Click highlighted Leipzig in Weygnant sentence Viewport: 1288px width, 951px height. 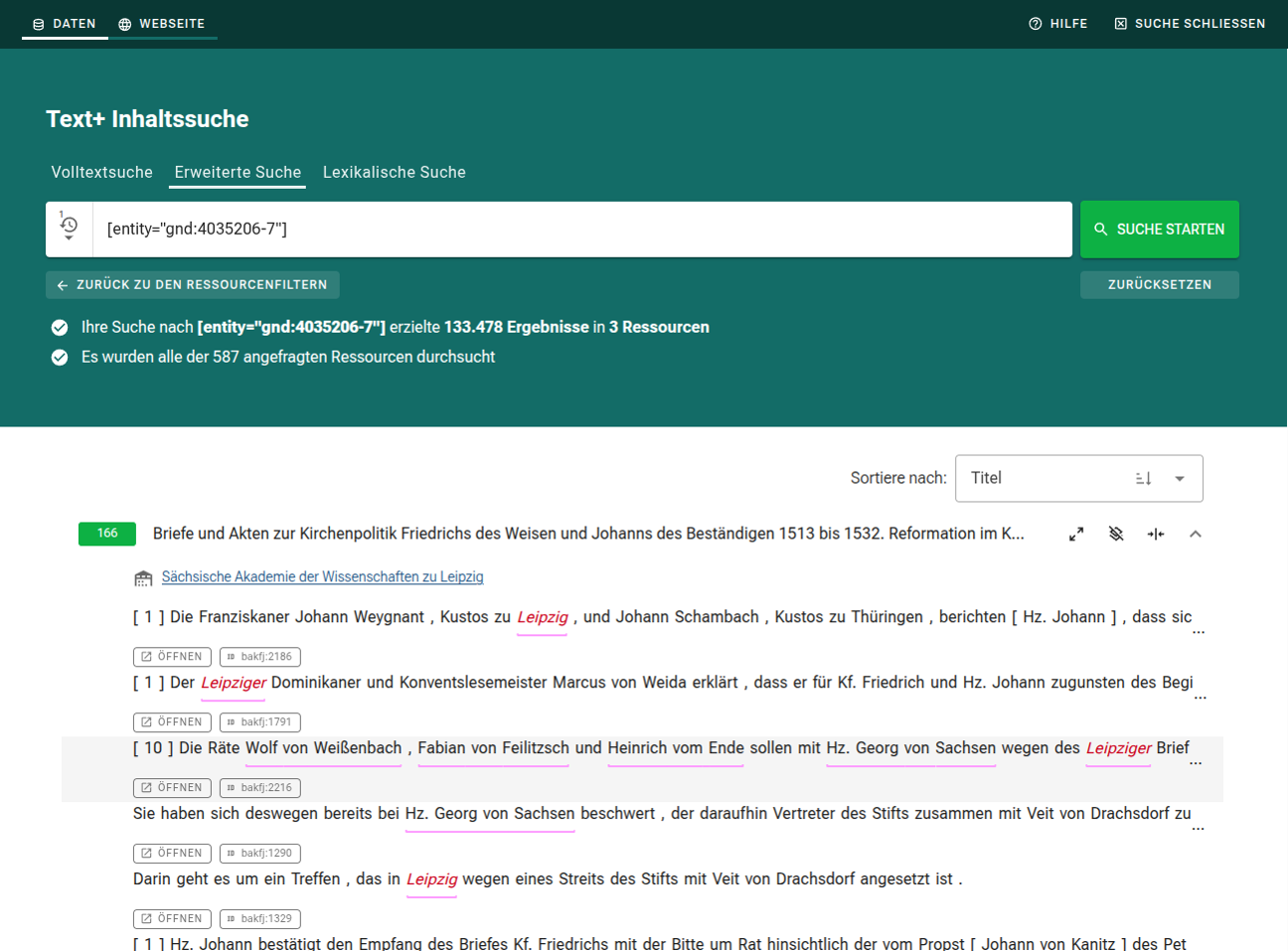tap(543, 617)
